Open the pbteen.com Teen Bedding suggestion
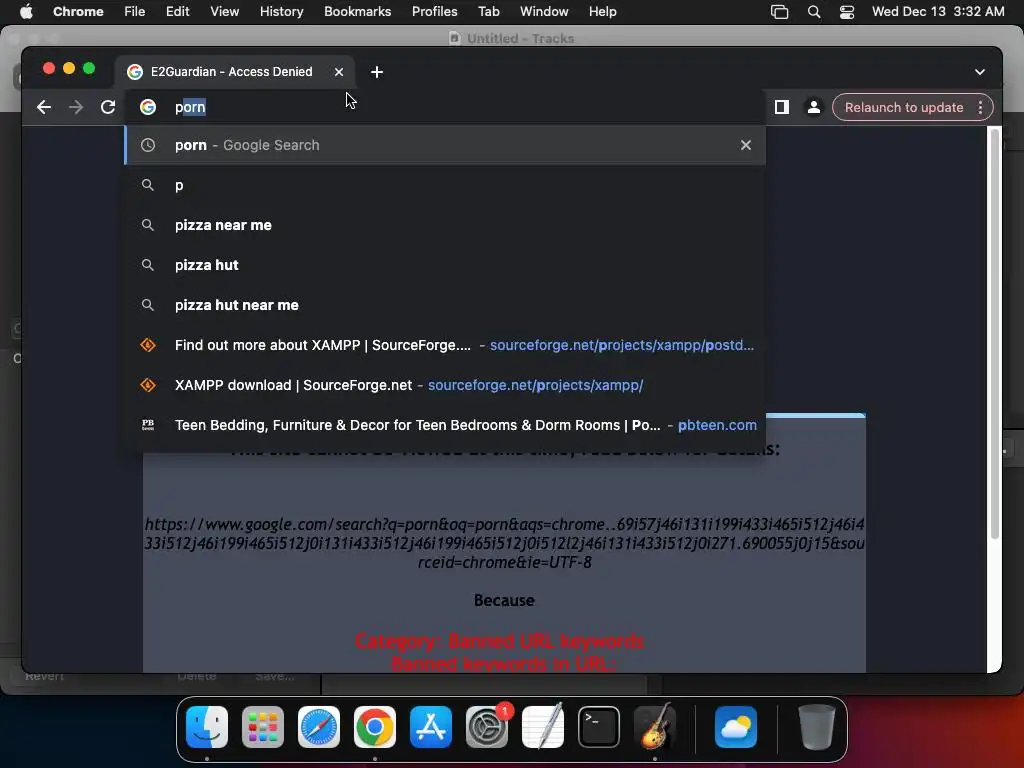The image size is (1024, 768). (445, 425)
